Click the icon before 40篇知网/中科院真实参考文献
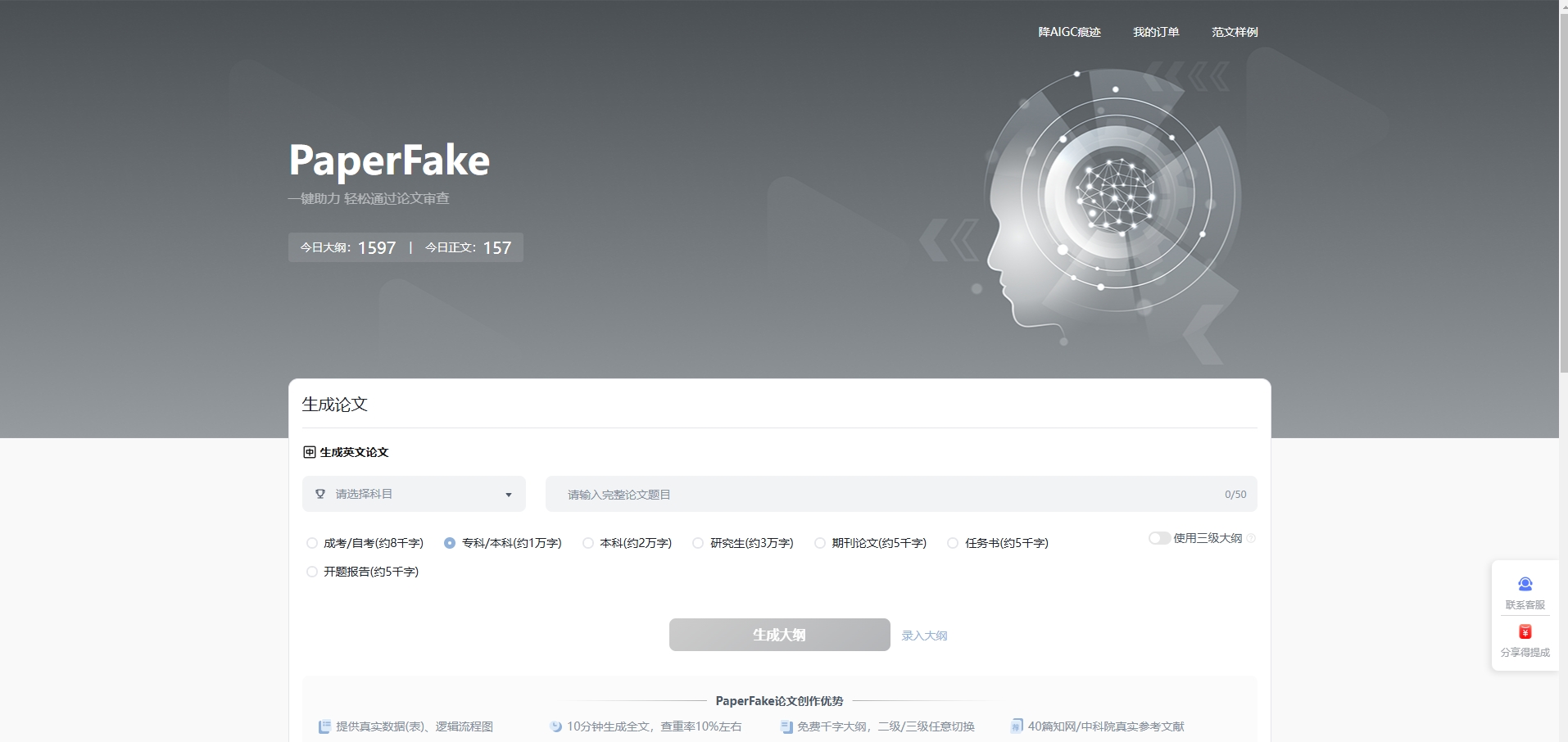Image resolution: width=1568 pixels, height=742 pixels. (x=1017, y=726)
